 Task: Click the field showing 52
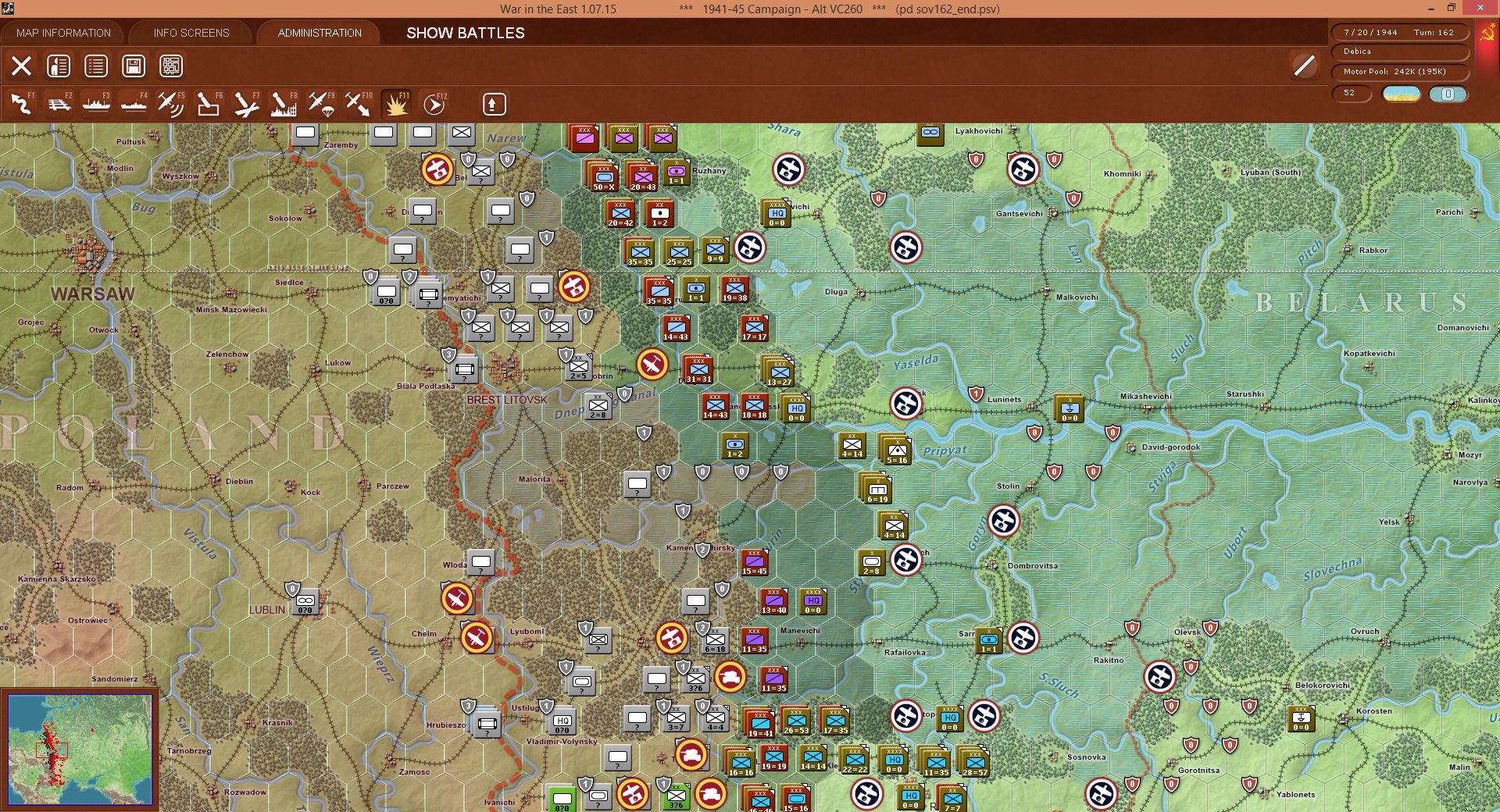1352,93
